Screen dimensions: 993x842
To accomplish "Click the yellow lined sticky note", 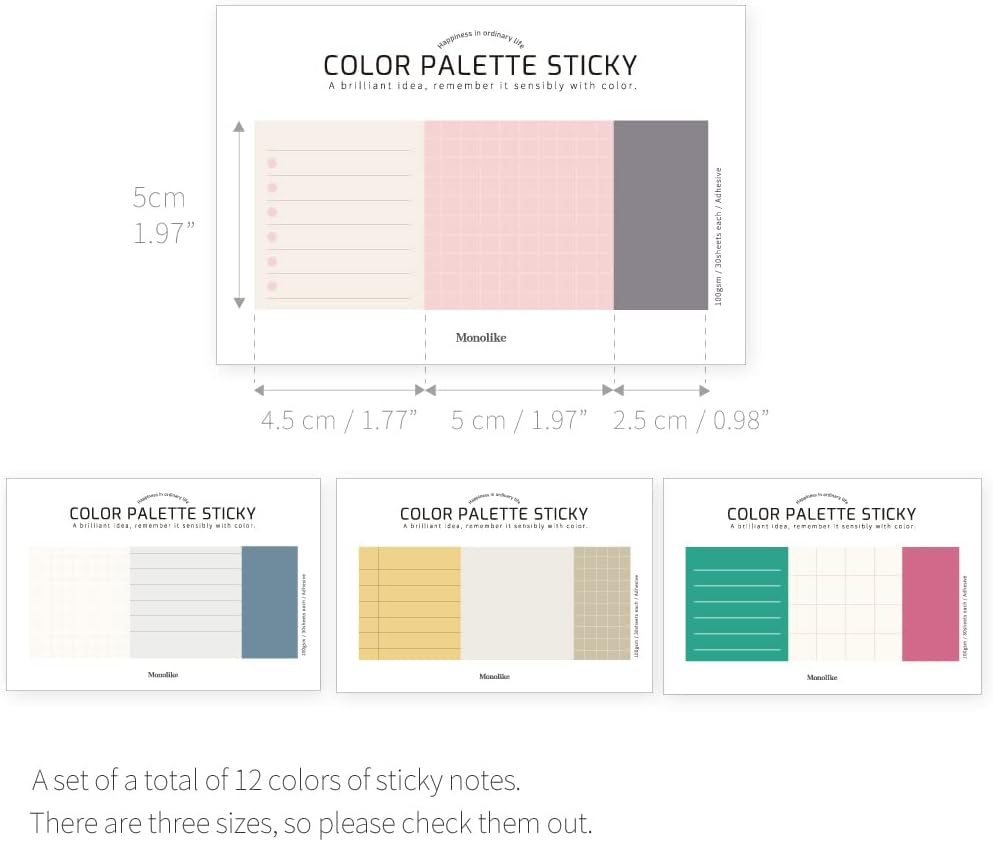I will click(x=409, y=603).
